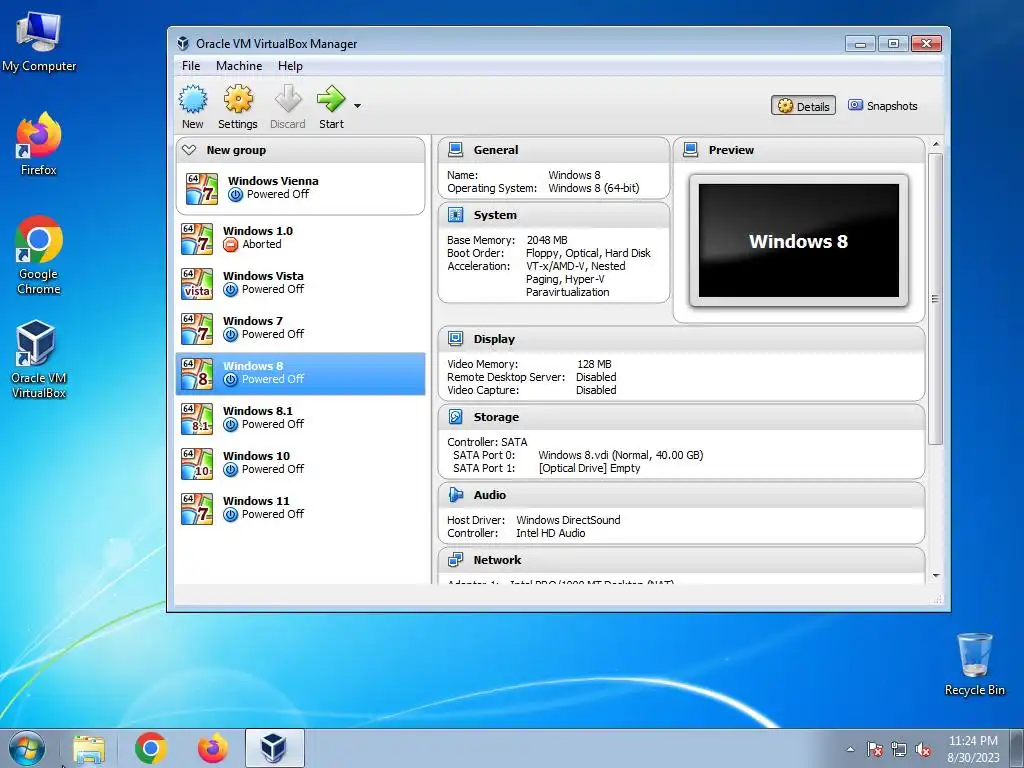Click the Boot Order value text
The image size is (1024, 768).
[x=588, y=253]
